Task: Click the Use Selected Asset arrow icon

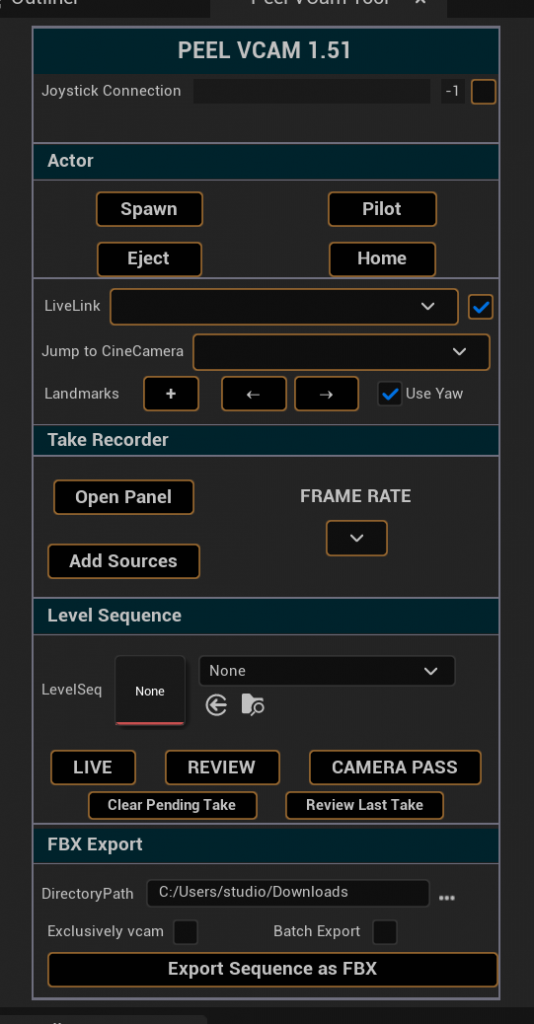Action: [216, 705]
